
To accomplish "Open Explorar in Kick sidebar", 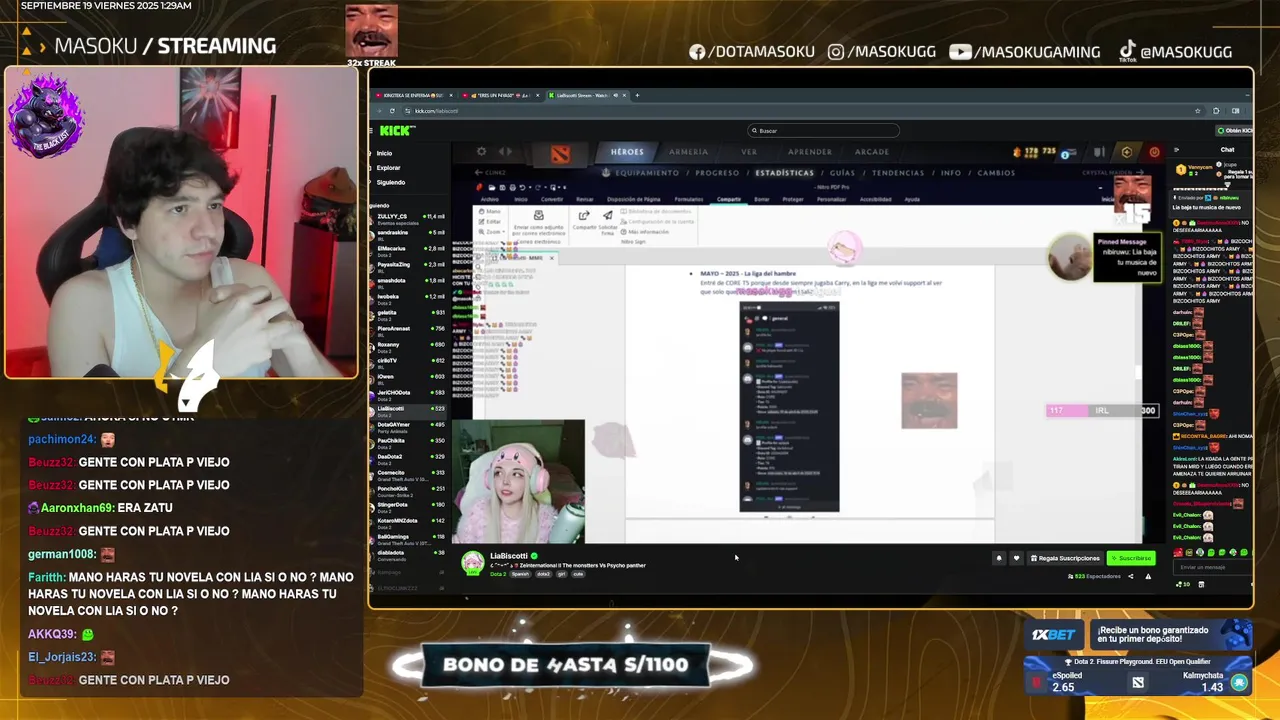I will click(388, 168).
